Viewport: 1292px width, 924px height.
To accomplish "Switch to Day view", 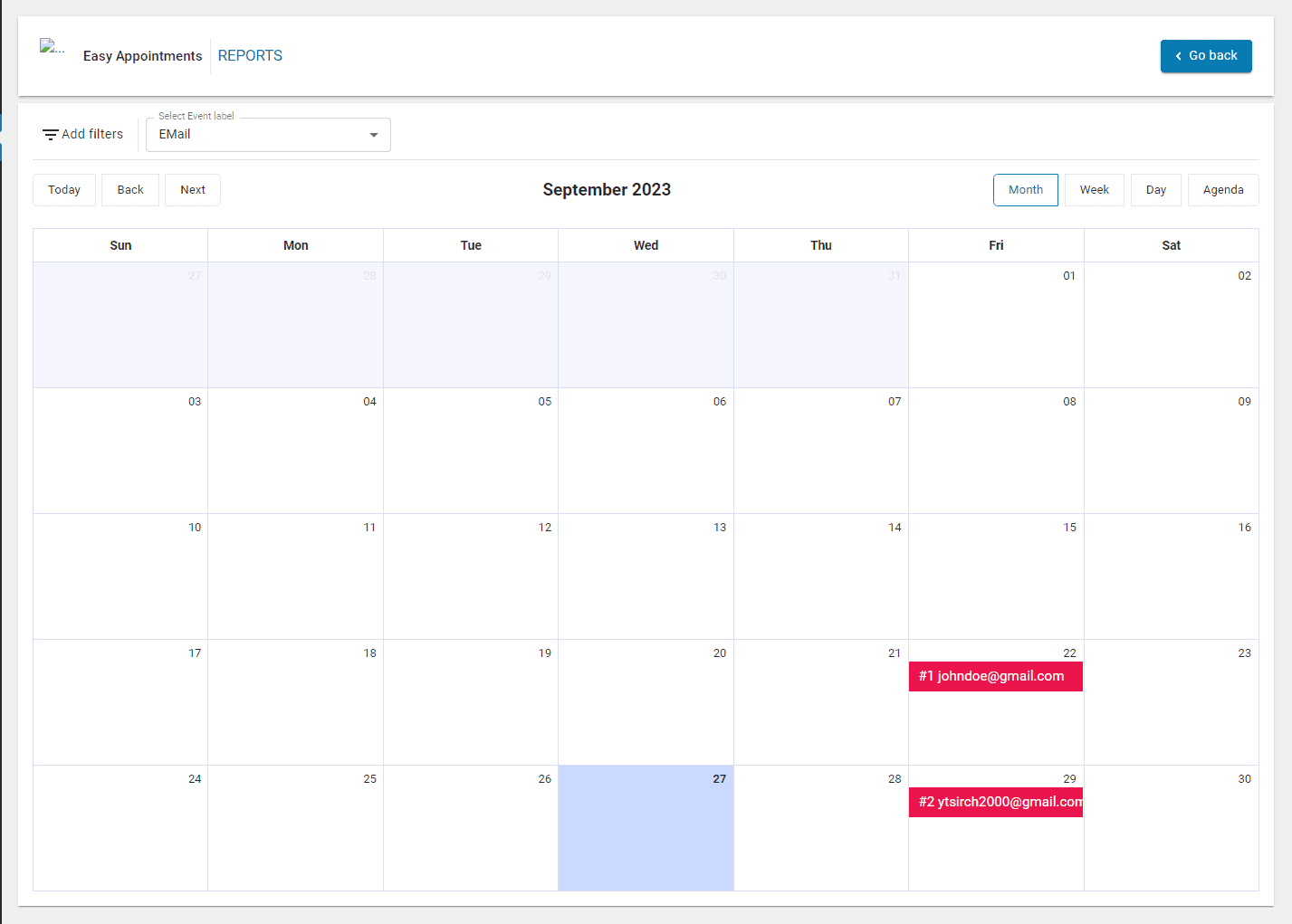I will 1155,190.
